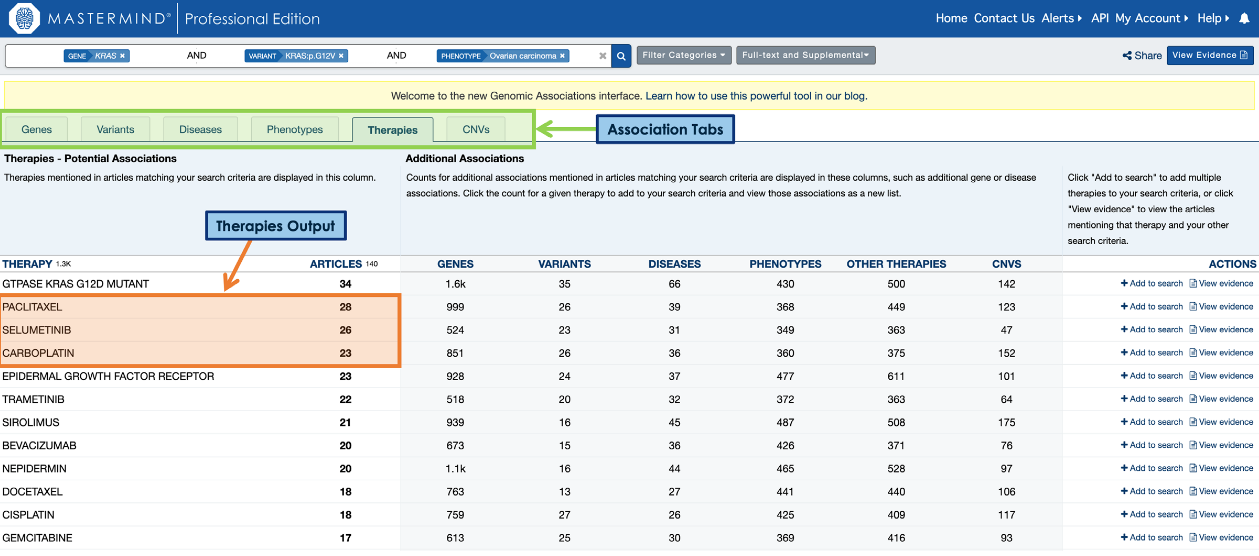This screenshot has width=1259, height=556.
Task: Add TRAMETINIB to search
Action: pos(1152,399)
